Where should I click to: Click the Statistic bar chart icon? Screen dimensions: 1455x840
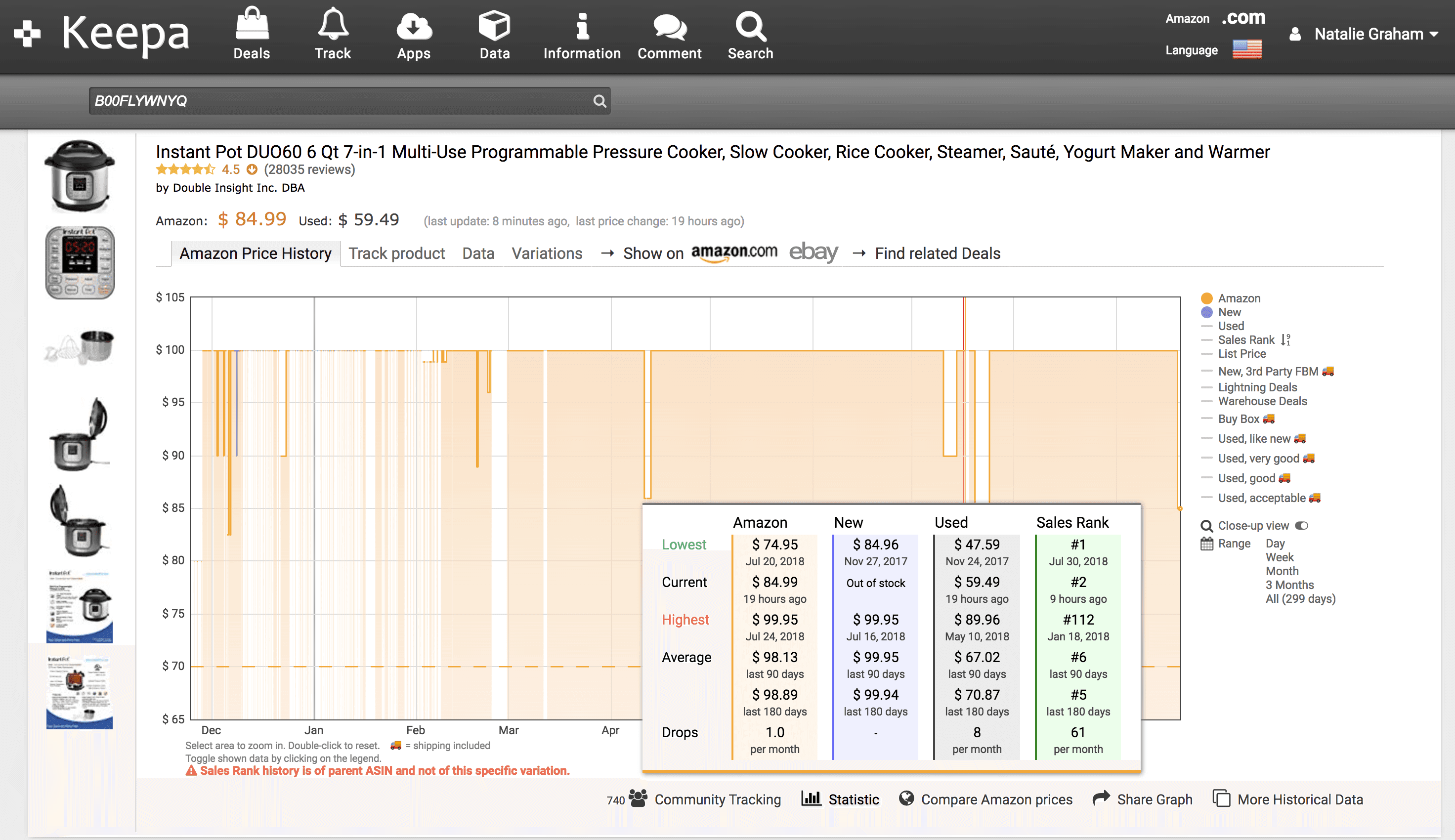(x=811, y=798)
